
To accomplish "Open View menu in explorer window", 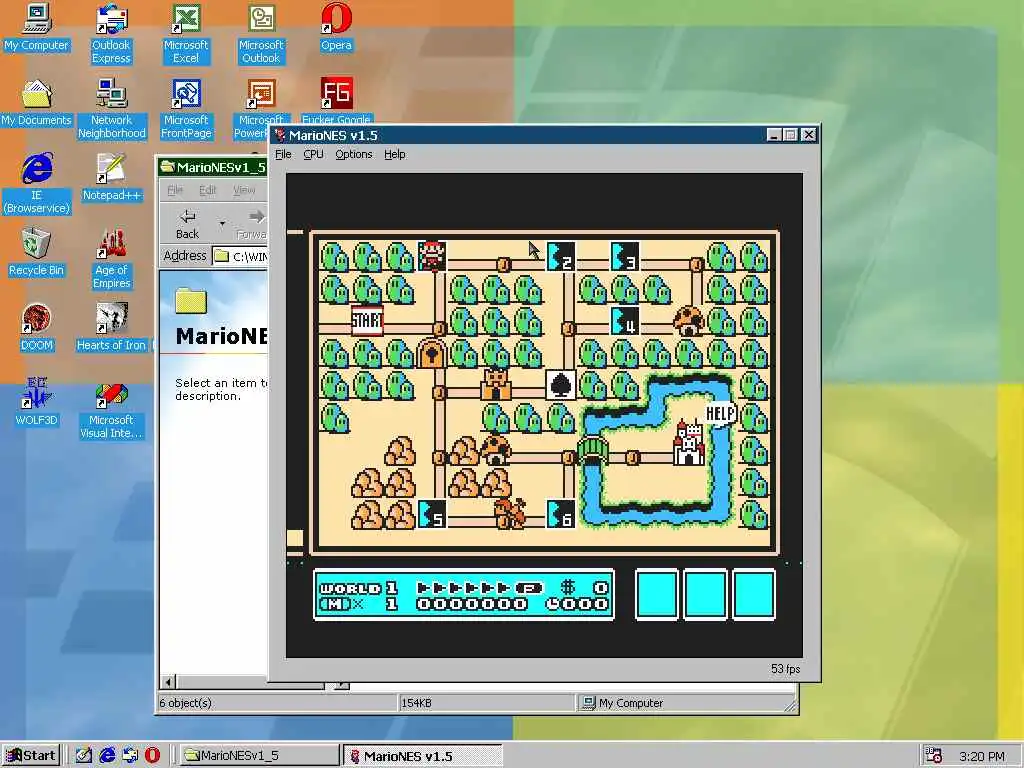I will coord(244,190).
